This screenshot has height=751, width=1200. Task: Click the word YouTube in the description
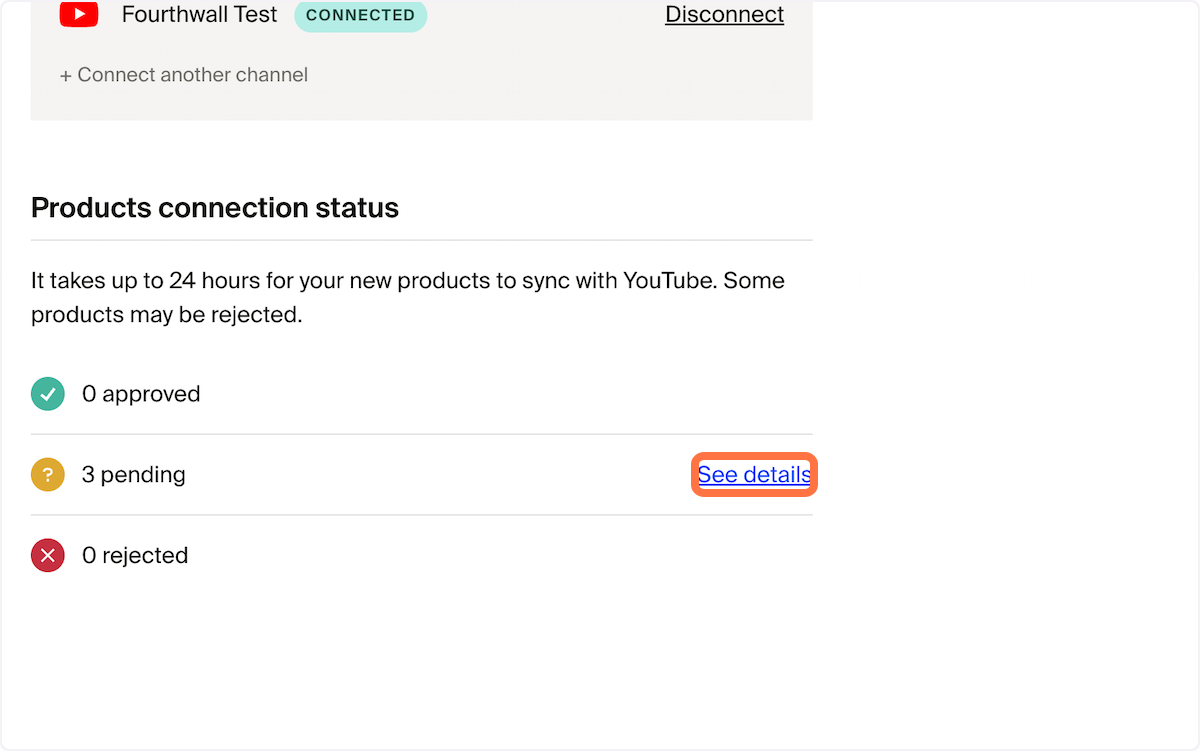[669, 281]
